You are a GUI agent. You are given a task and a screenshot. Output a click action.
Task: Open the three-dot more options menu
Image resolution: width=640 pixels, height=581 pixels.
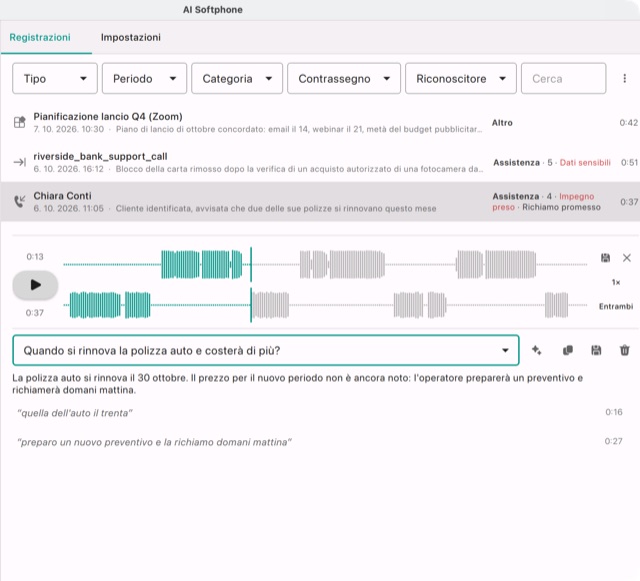624,78
